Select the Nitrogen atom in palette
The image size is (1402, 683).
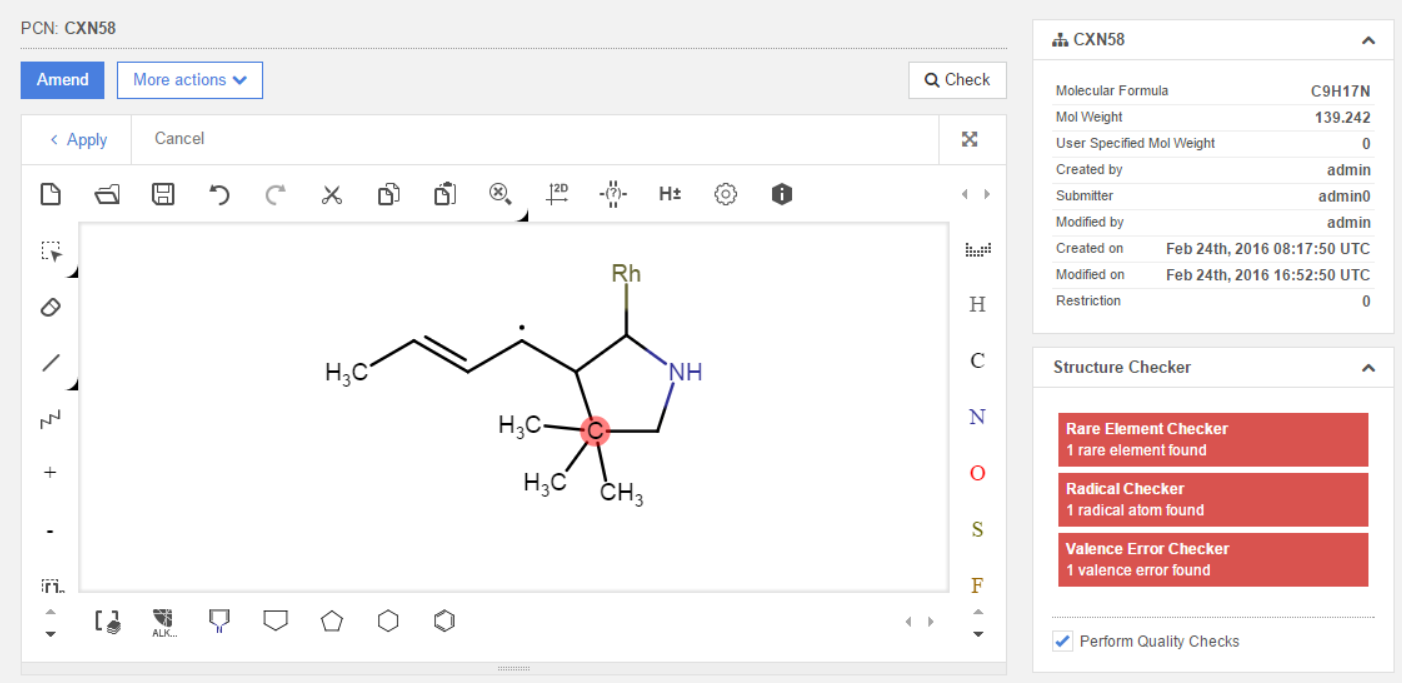[x=977, y=417]
